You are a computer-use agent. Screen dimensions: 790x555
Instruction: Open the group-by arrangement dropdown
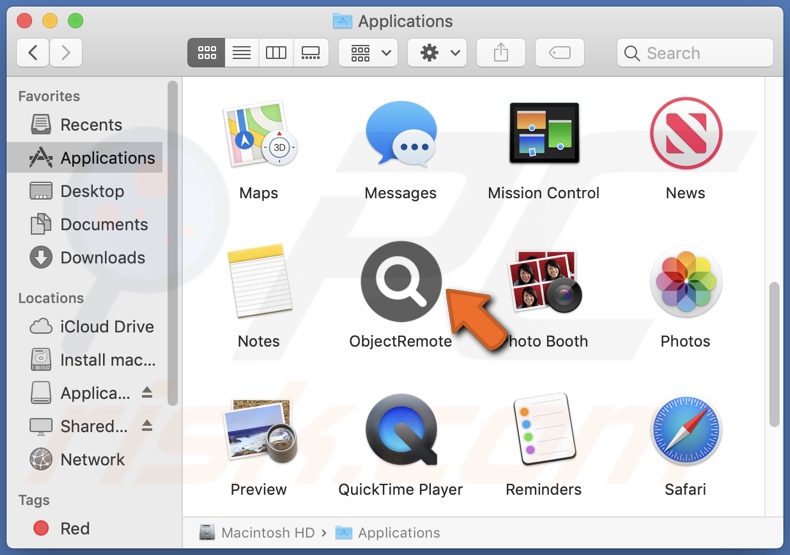[x=368, y=52]
